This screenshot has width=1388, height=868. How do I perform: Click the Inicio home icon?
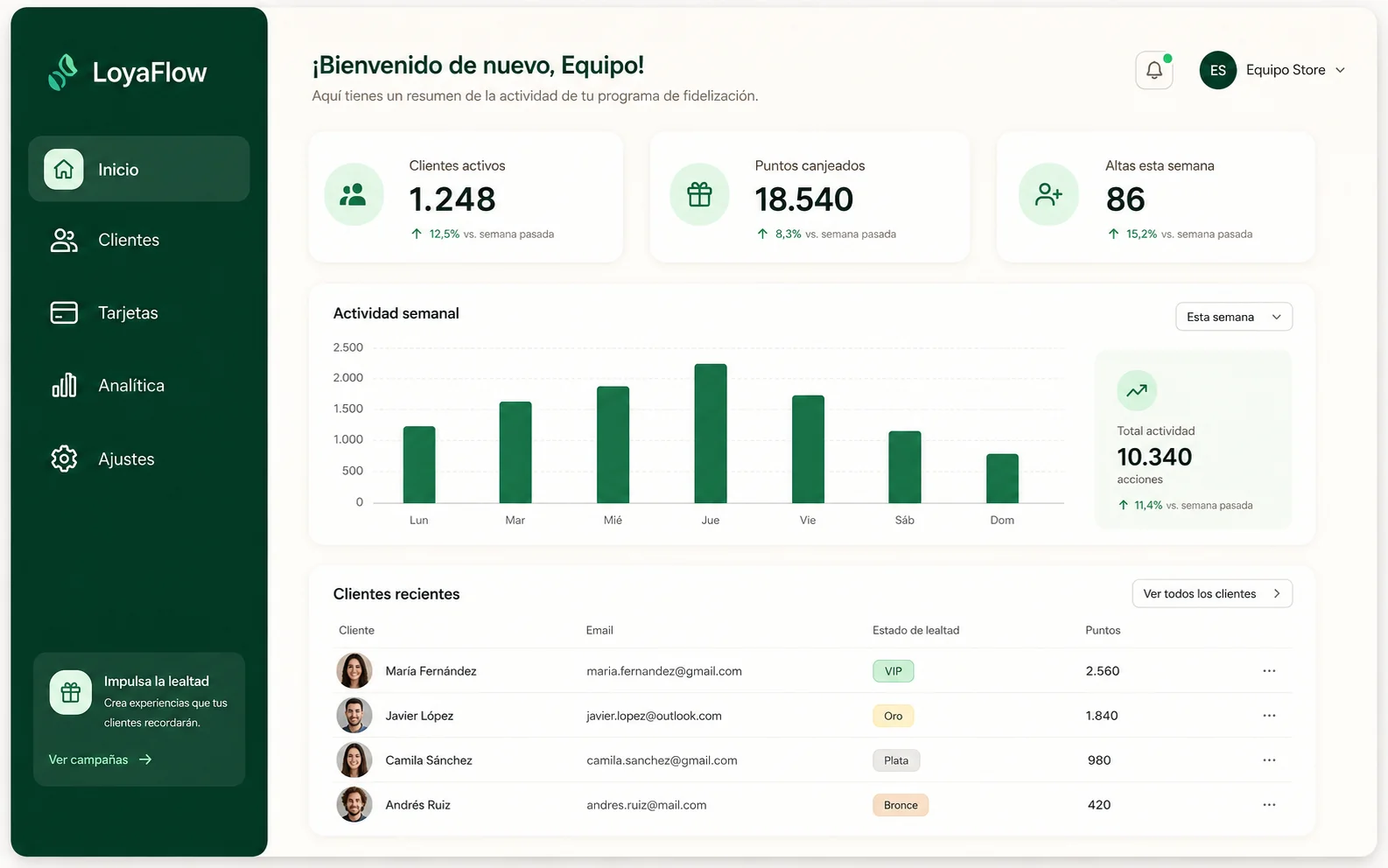[x=64, y=169]
